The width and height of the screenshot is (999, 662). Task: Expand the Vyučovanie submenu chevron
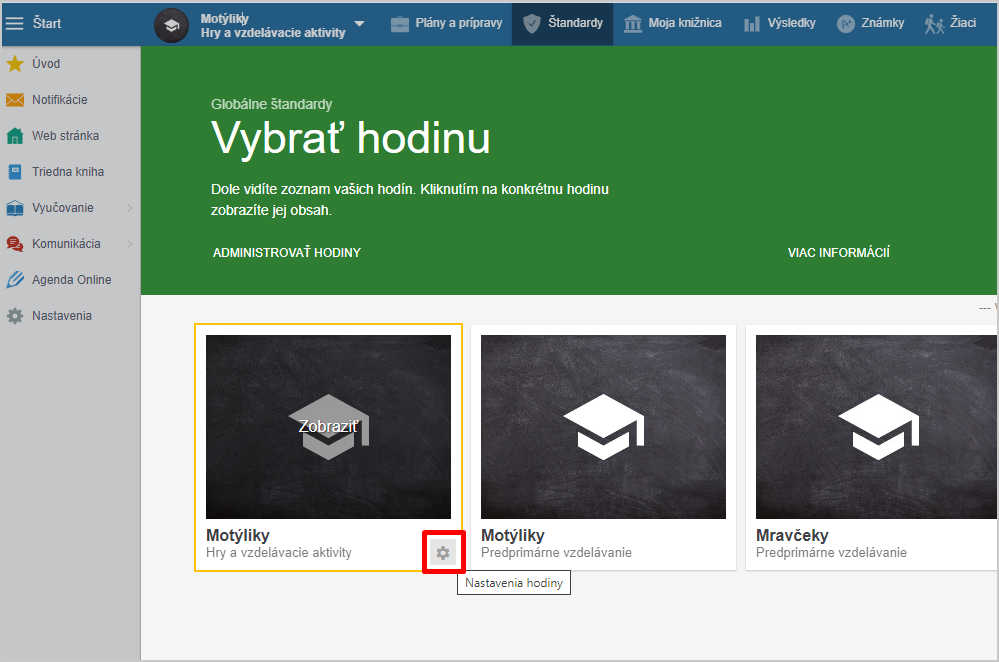click(130, 208)
